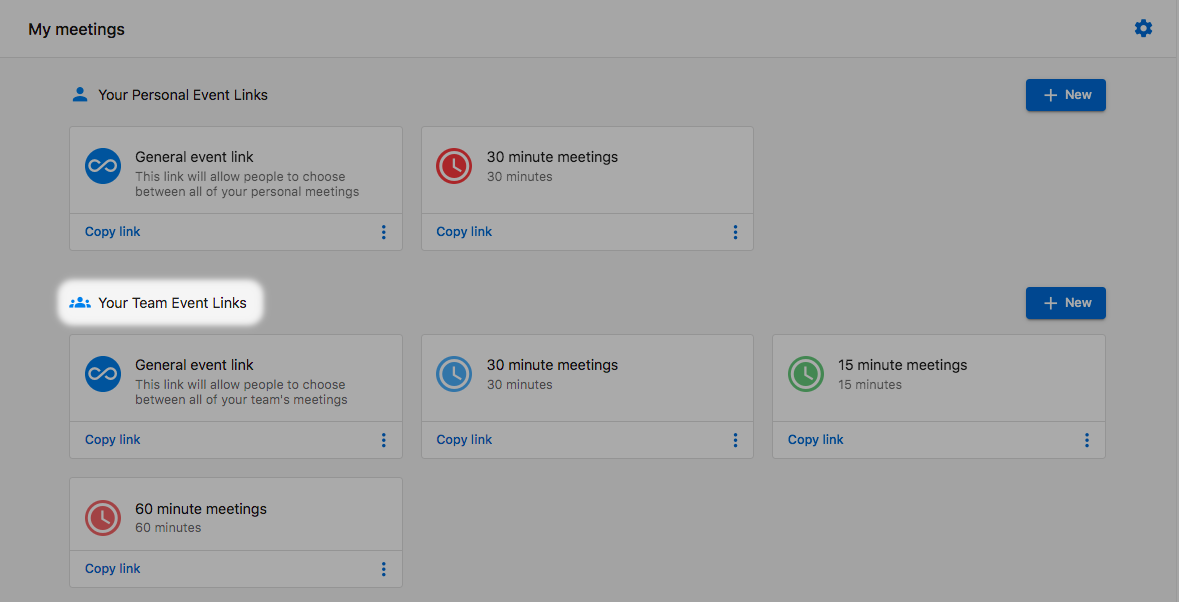1179x602 pixels.
Task: Click the personal General event link infinity icon
Action: click(103, 166)
